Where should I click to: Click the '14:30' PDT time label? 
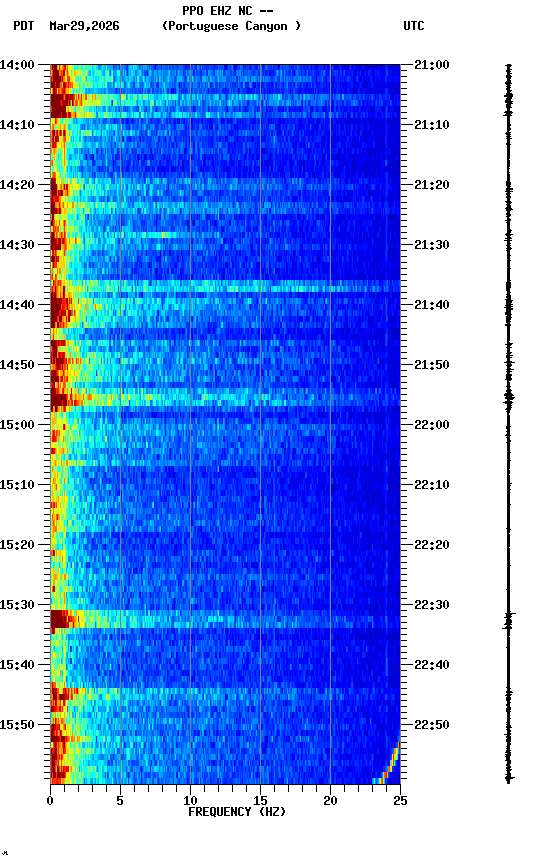17,245
